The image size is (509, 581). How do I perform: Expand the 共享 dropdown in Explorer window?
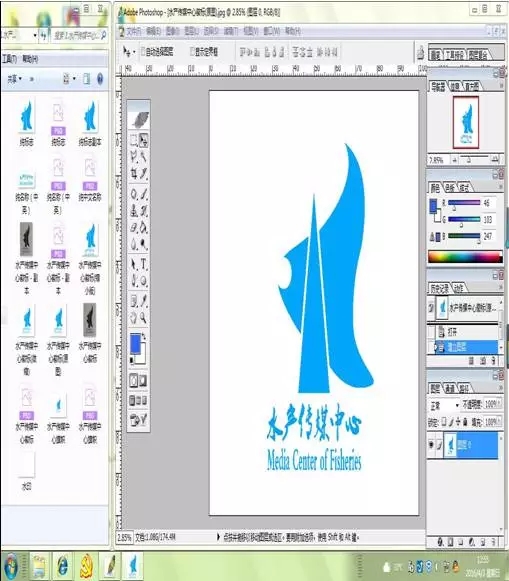click(15, 79)
